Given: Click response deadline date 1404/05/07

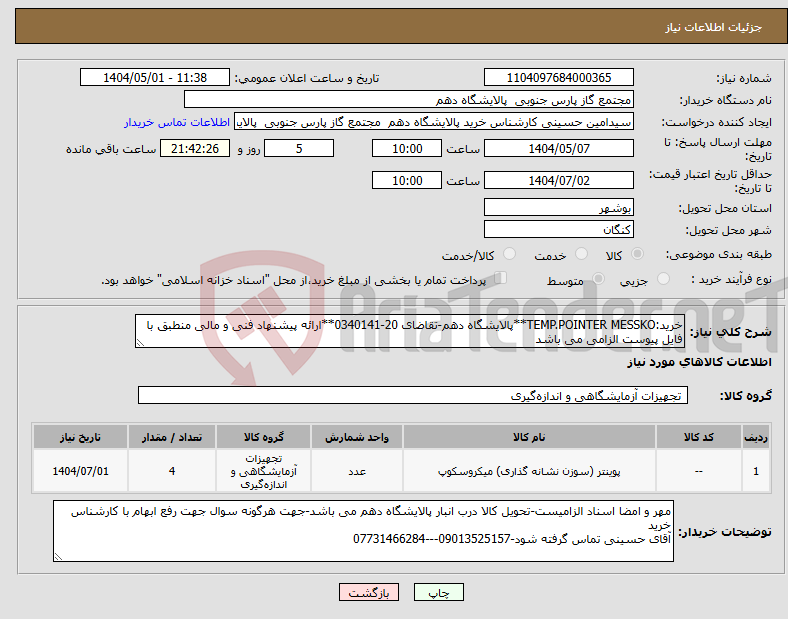Looking at the screenshot, I should 558,149.
